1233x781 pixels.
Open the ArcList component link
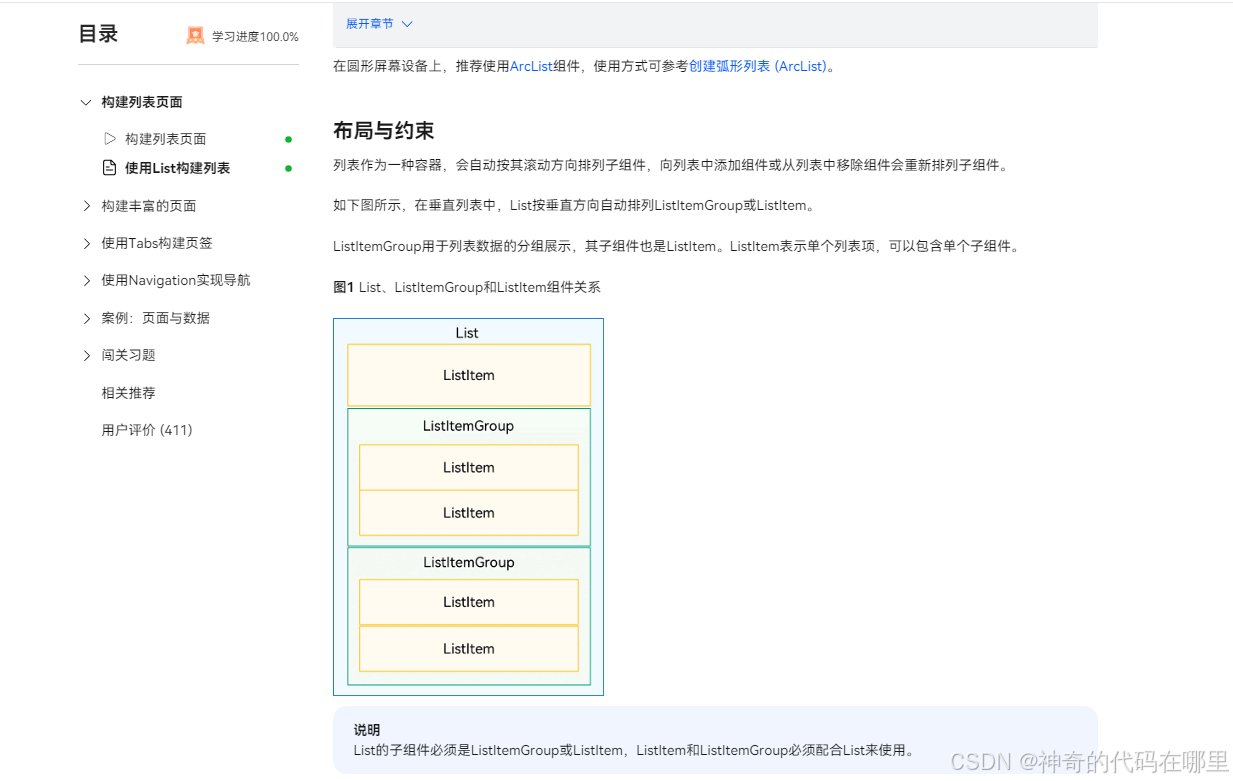point(531,66)
